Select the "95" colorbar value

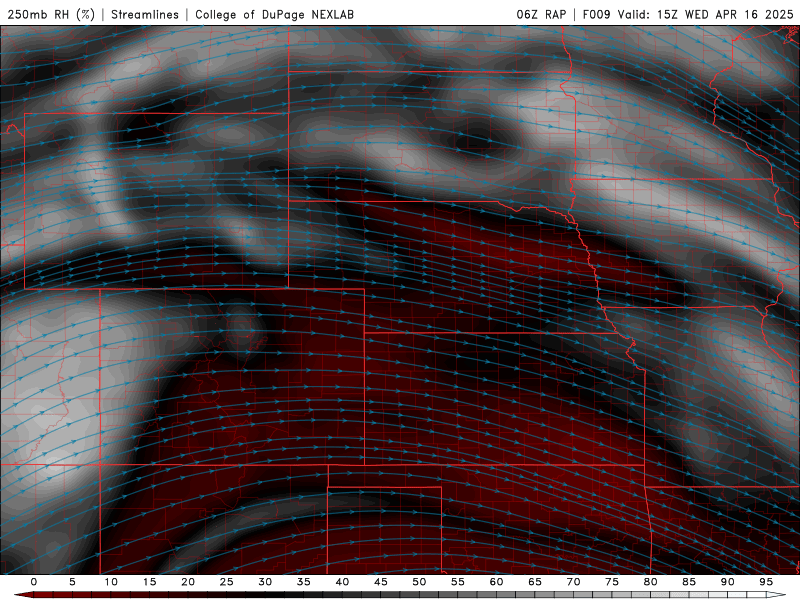pos(766,582)
